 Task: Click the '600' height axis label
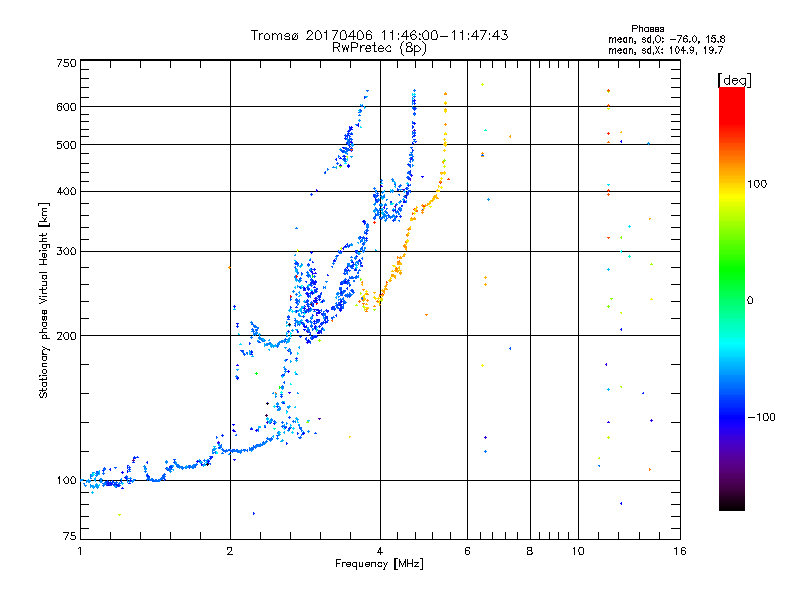pos(66,107)
